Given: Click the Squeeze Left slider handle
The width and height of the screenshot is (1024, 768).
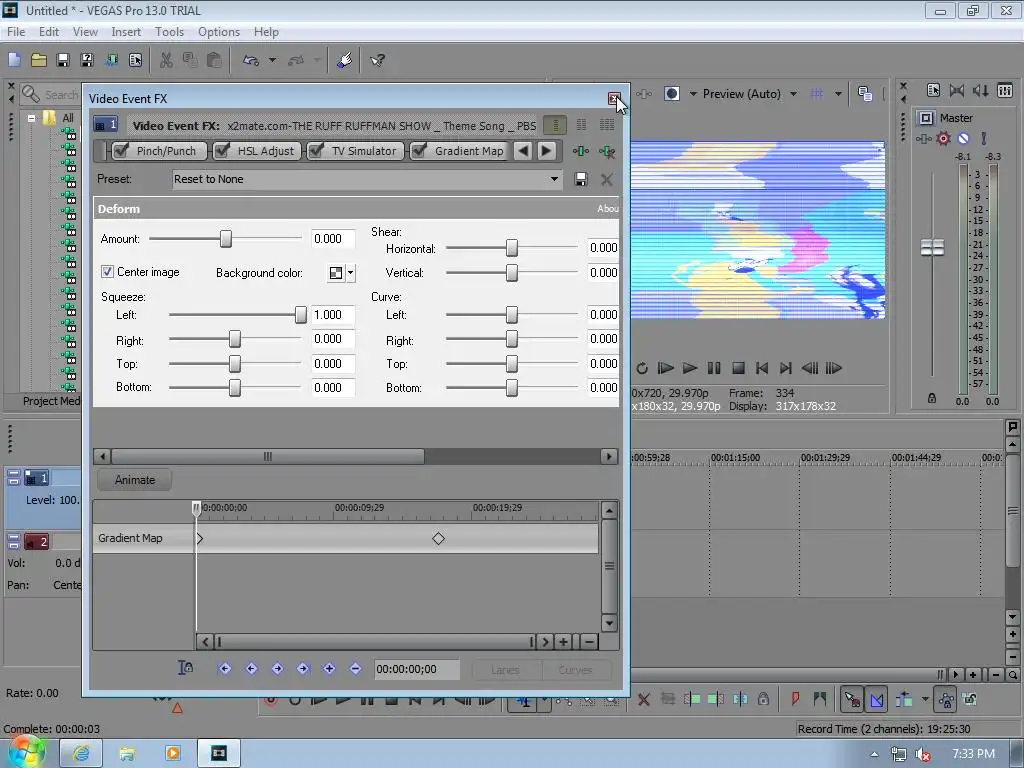Looking at the screenshot, I should pyautogui.click(x=300, y=315).
